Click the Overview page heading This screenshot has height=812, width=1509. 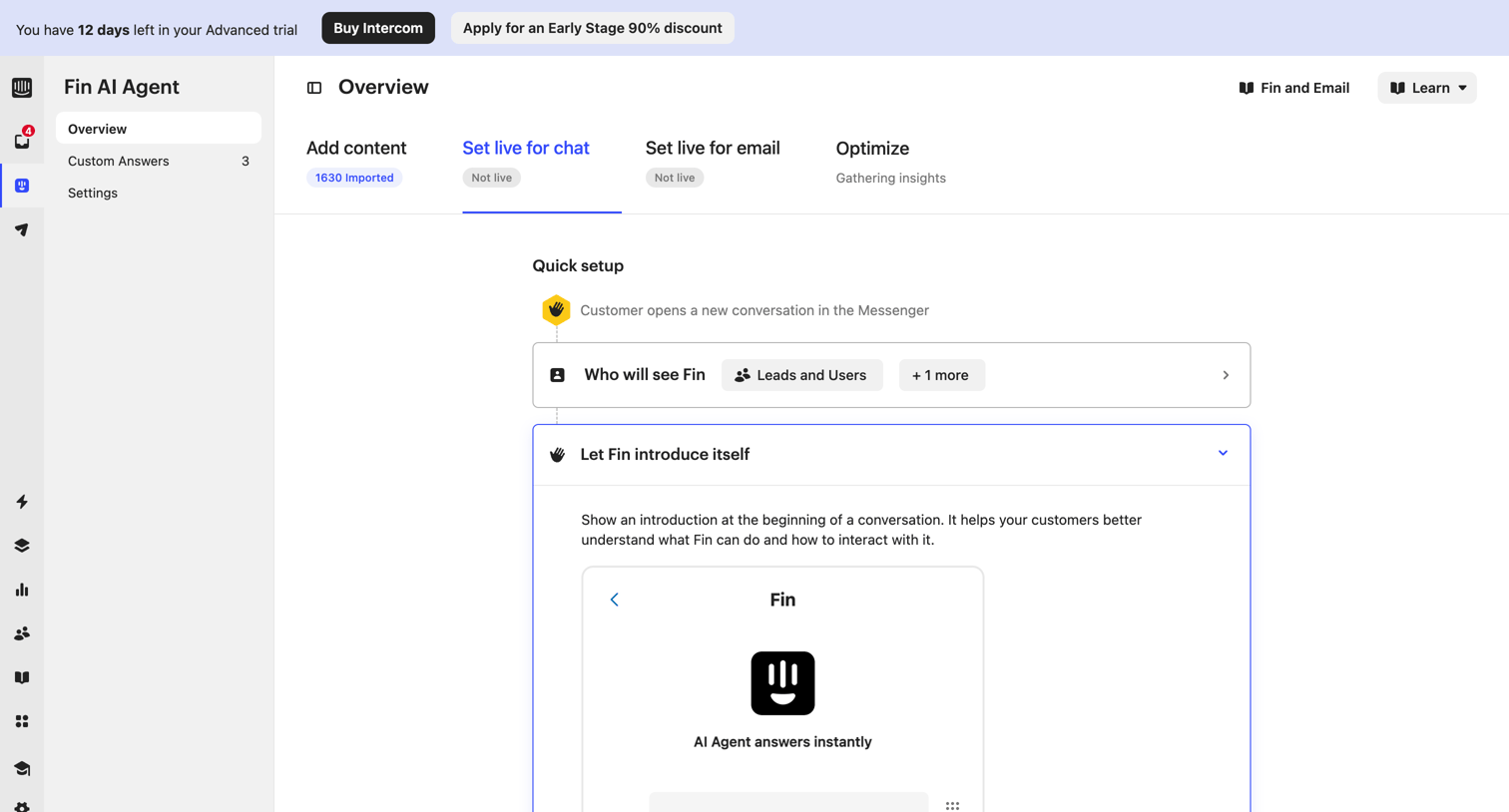coord(383,87)
